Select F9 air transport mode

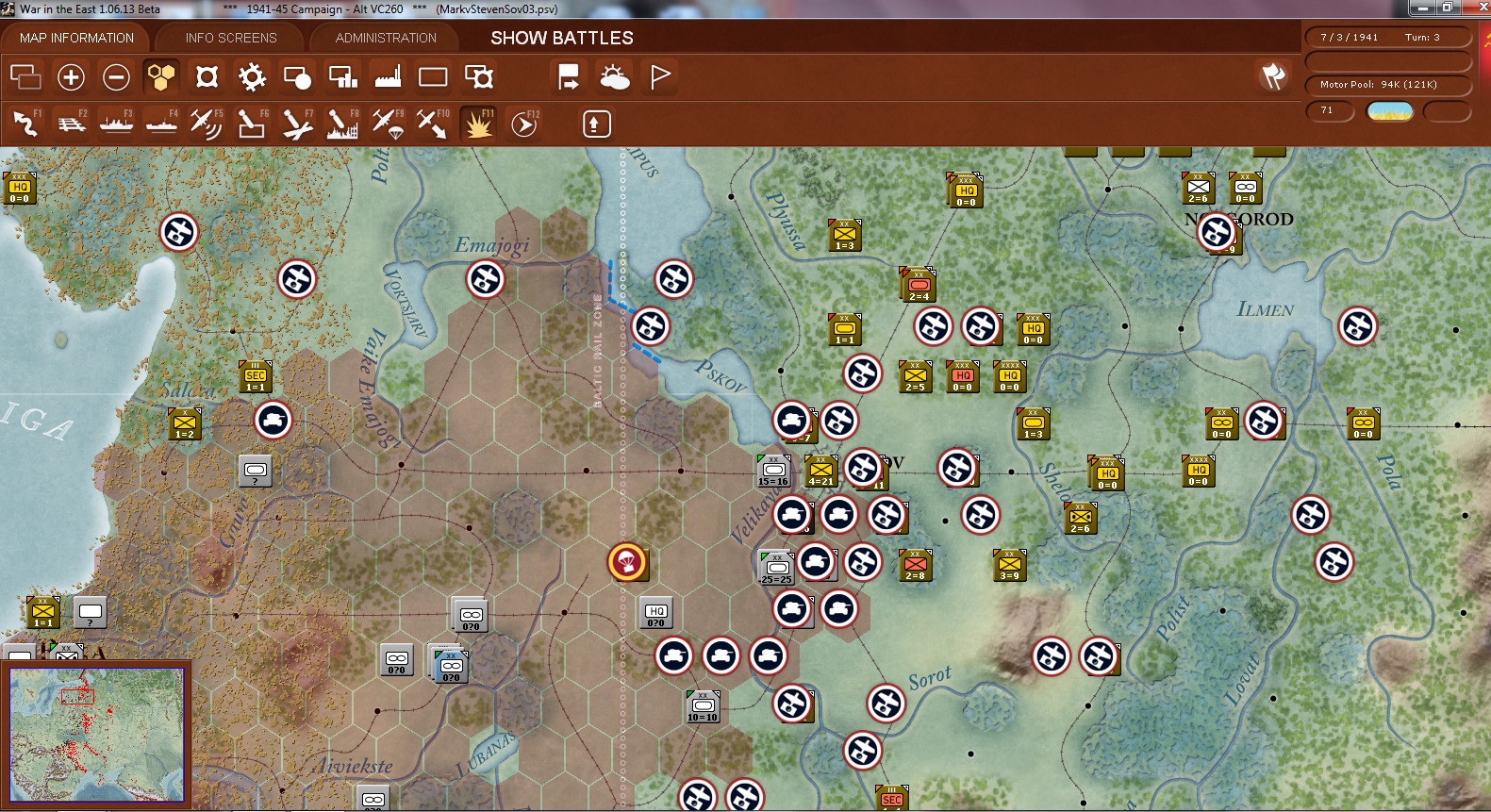pos(389,124)
